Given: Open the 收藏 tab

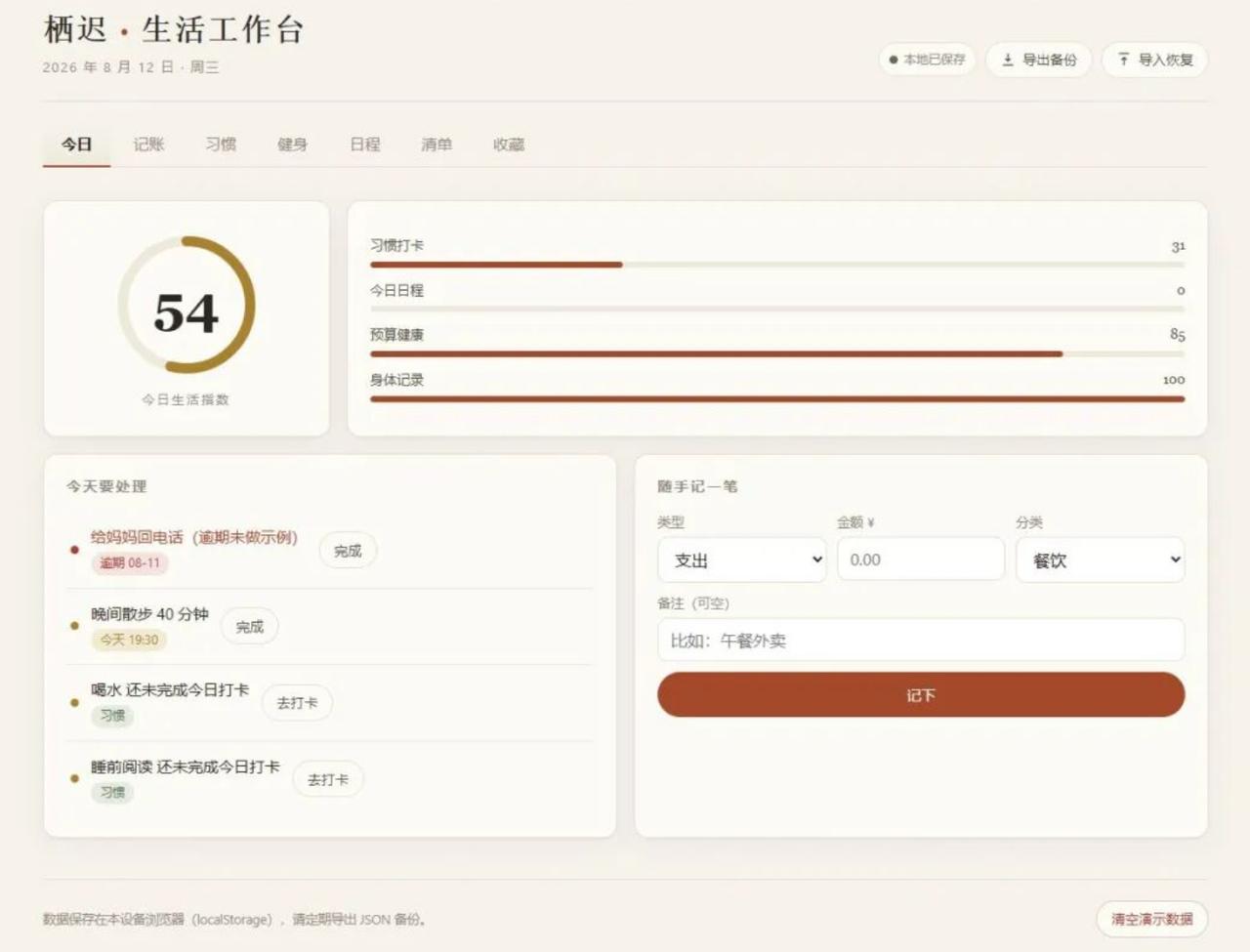Looking at the screenshot, I should click(x=509, y=145).
